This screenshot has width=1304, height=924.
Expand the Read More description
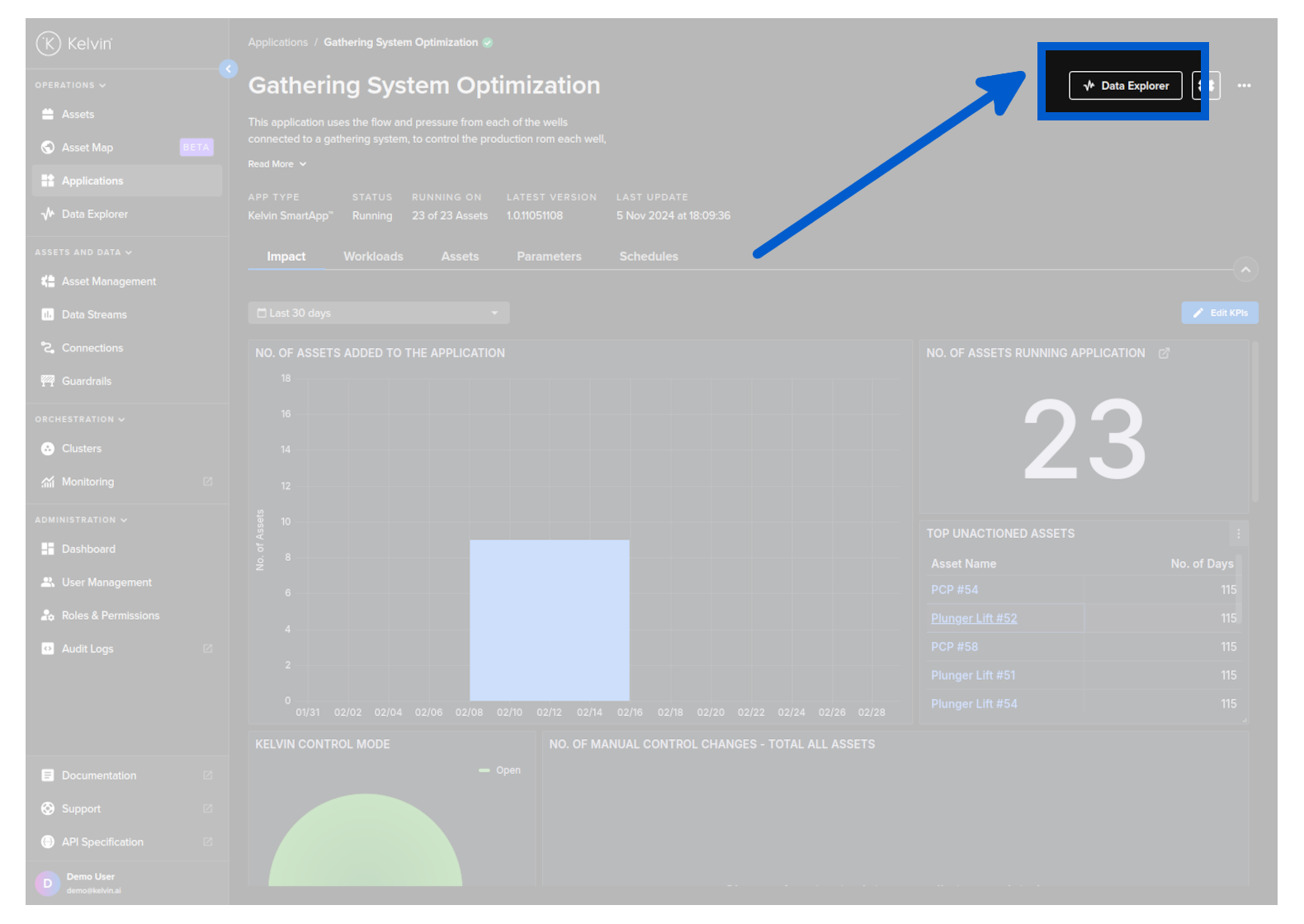[276, 164]
